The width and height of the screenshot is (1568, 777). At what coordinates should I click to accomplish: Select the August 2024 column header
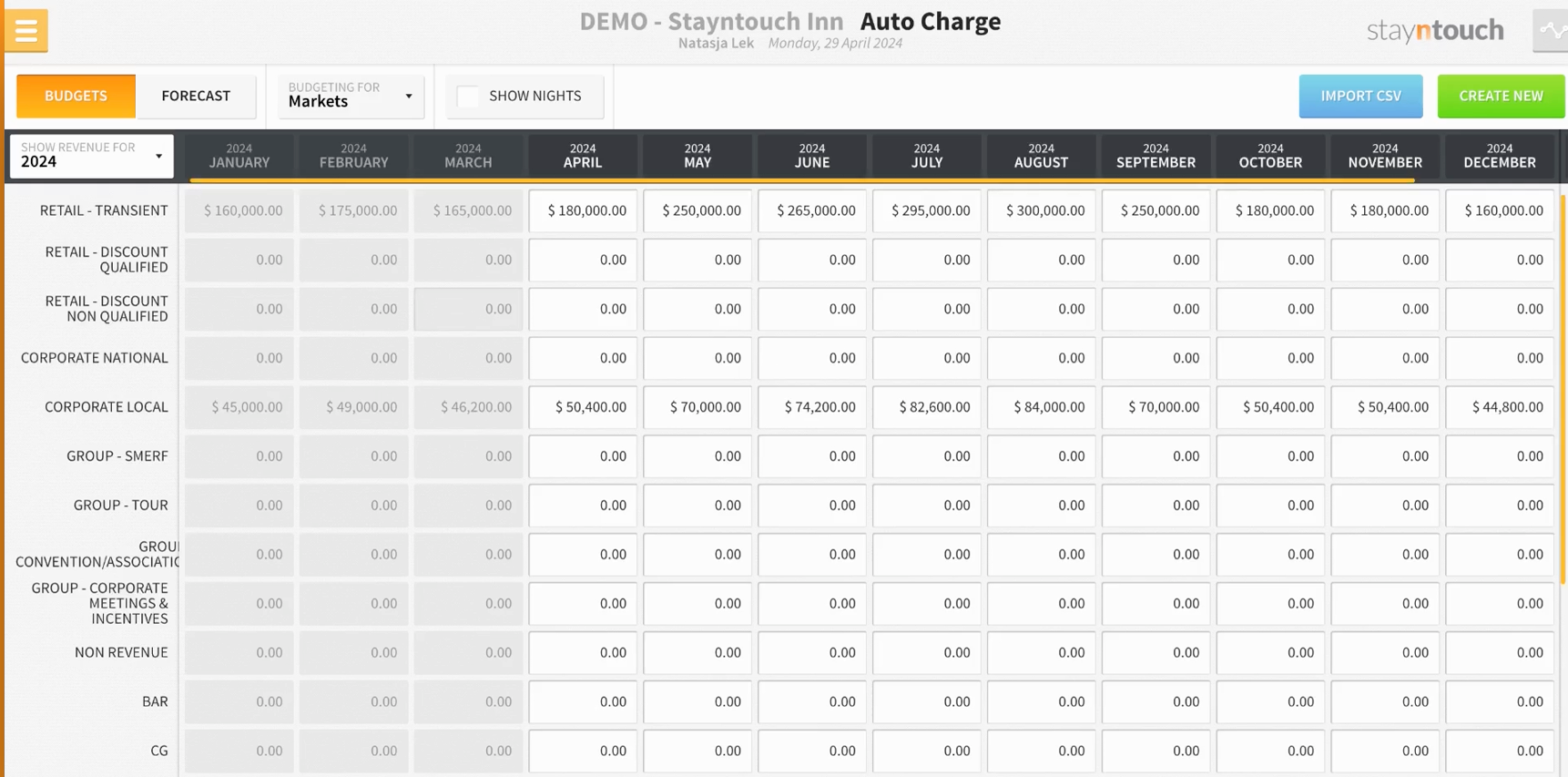[1042, 156]
